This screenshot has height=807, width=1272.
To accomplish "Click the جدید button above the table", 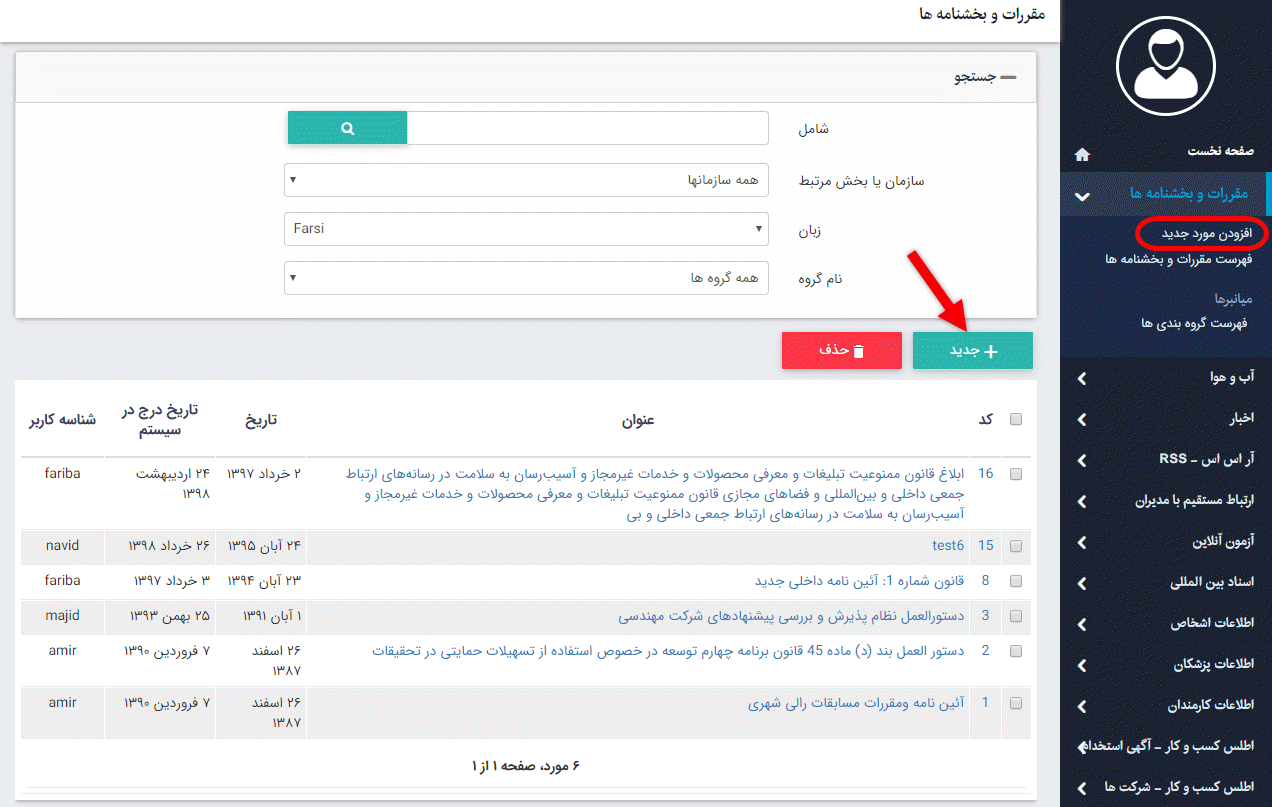I will pos(972,350).
